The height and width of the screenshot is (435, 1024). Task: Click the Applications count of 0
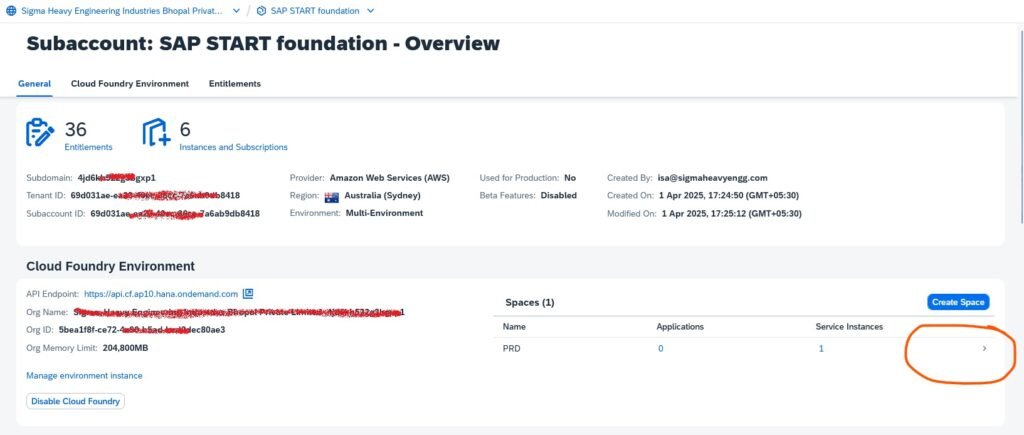(x=660, y=348)
